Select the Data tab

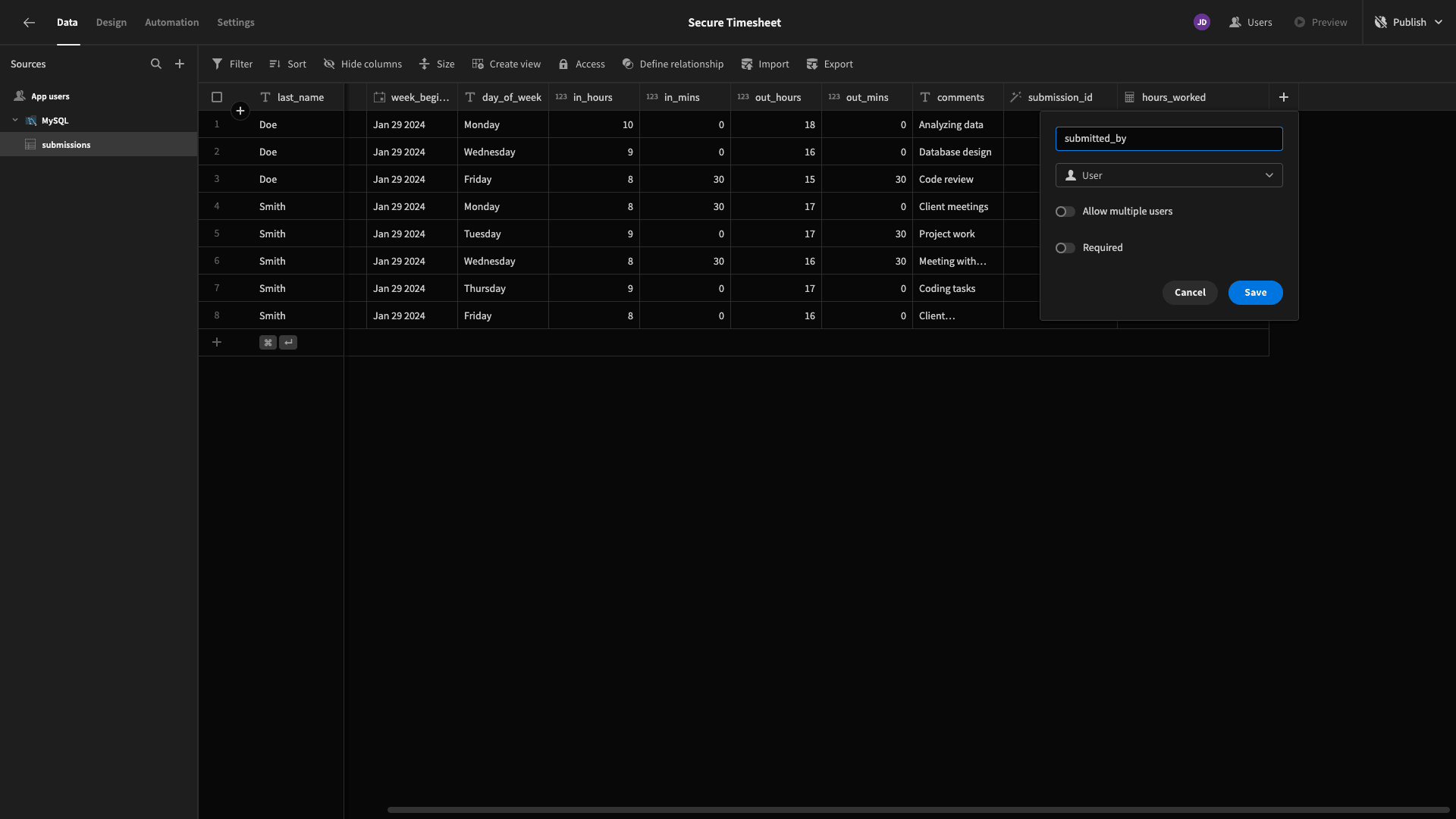[x=67, y=23]
